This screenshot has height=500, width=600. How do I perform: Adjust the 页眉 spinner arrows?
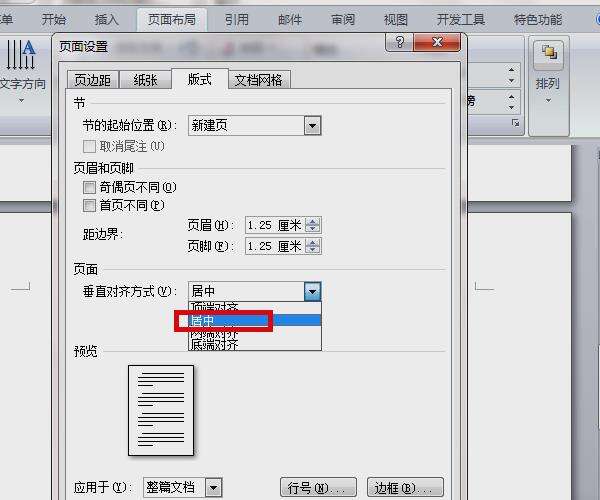pyautogui.click(x=313, y=225)
